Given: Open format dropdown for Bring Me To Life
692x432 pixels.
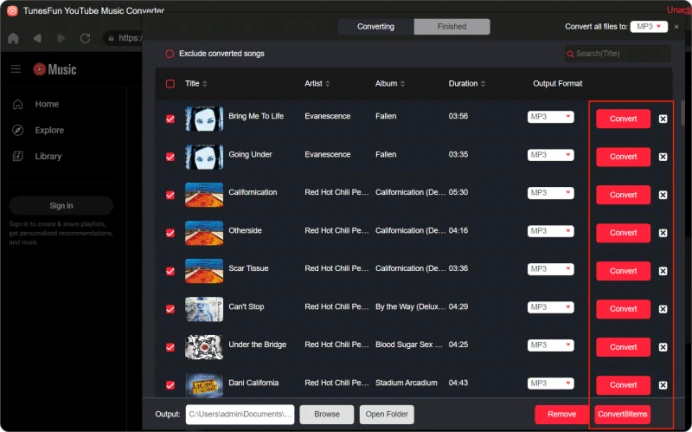Looking at the screenshot, I should [550, 117].
